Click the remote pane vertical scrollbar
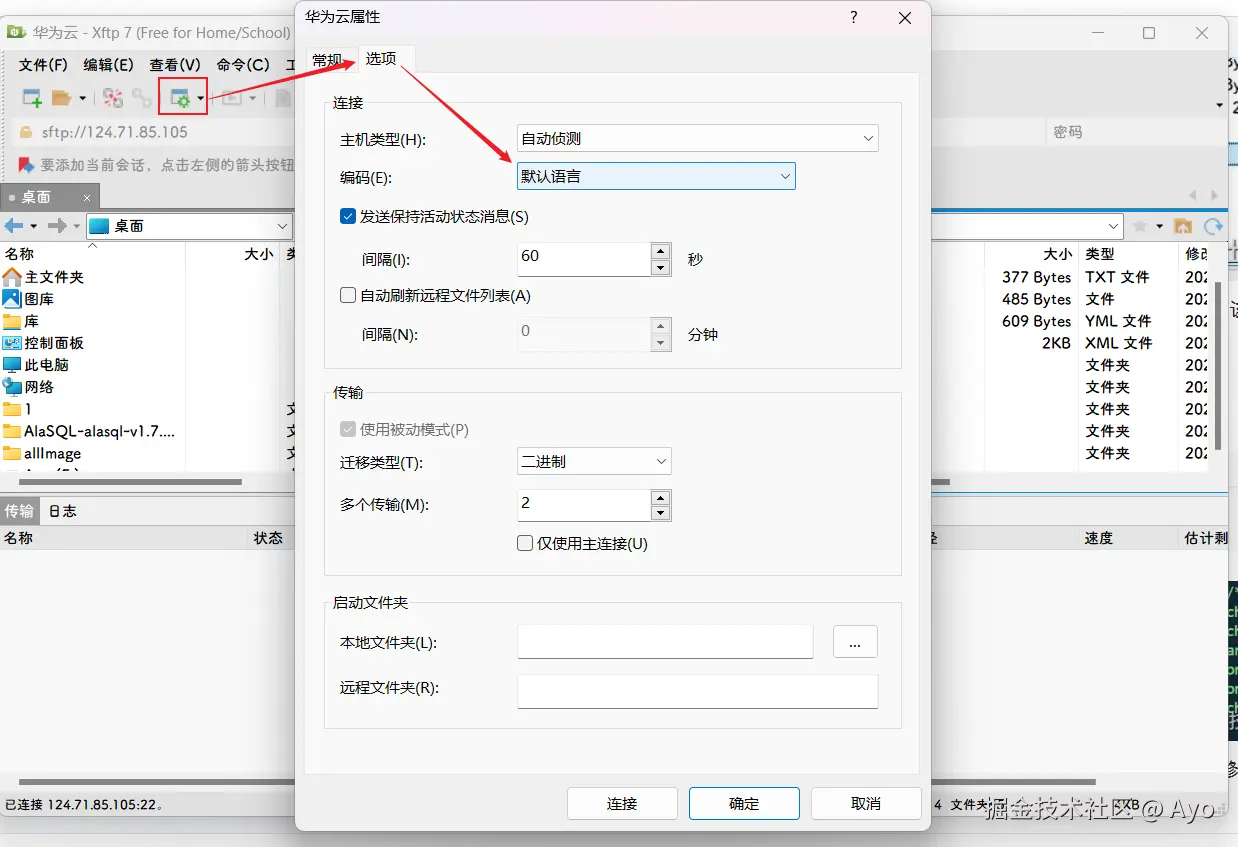 [x=1217, y=365]
